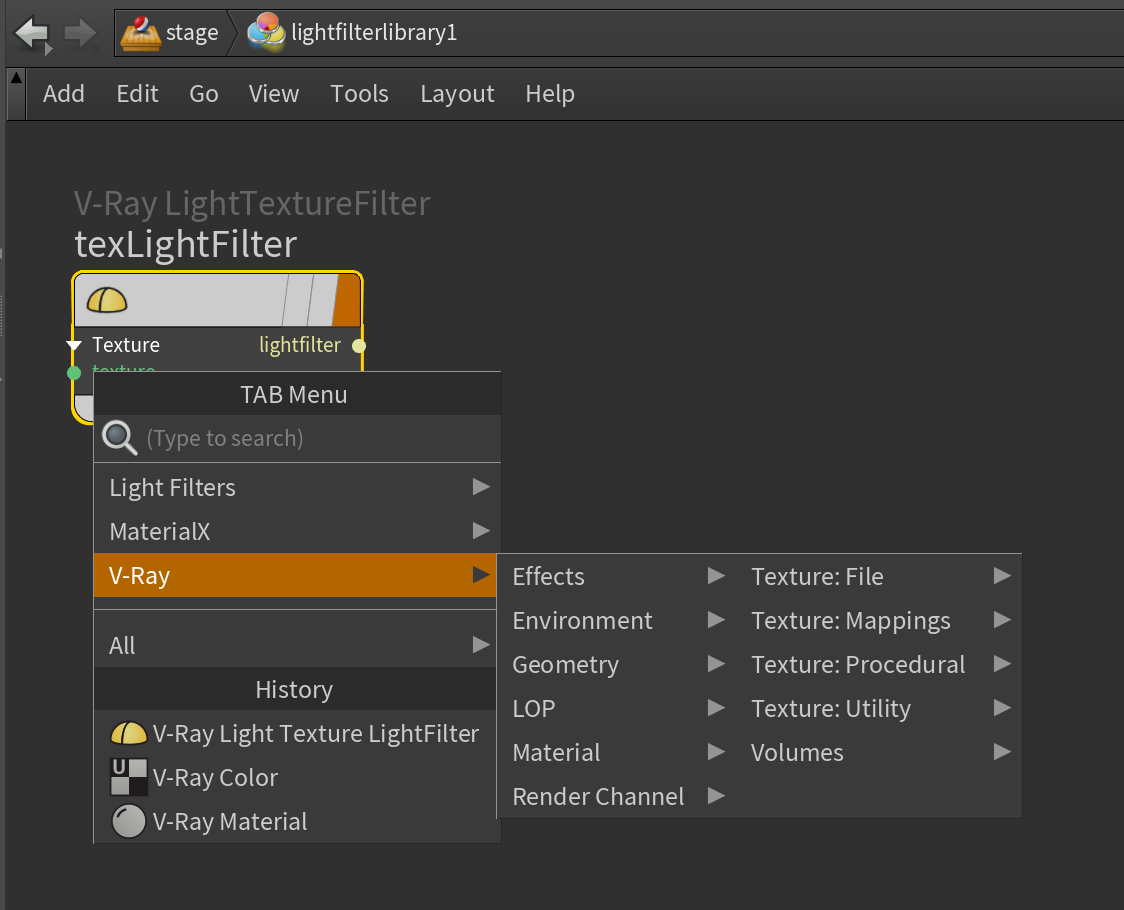Open the Go menu
1124x910 pixels.
point(204,94)
